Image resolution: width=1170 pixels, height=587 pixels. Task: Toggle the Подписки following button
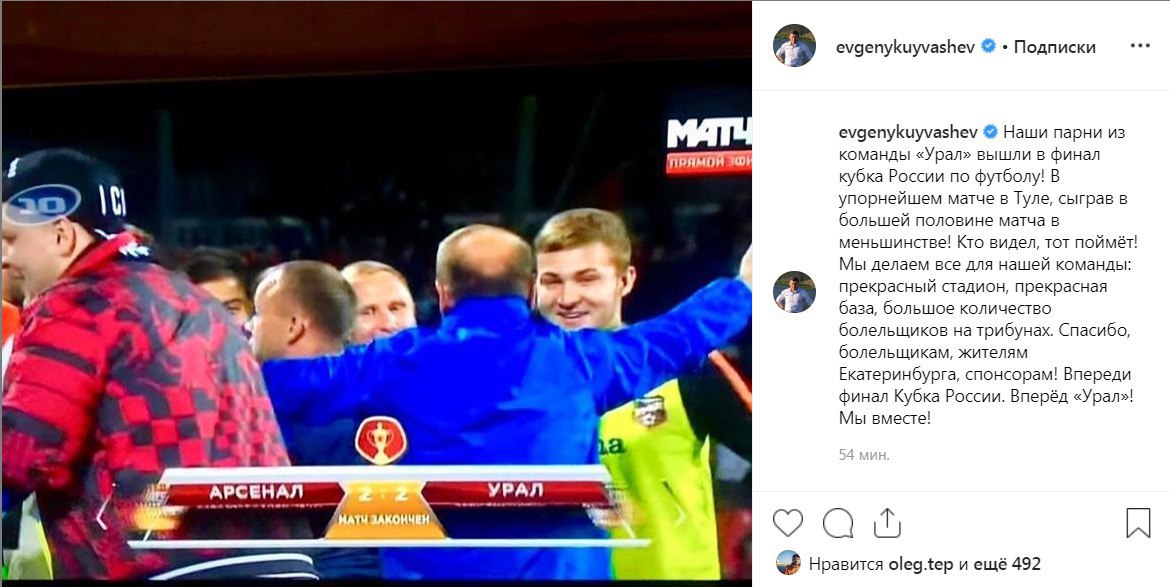coord(1054,47)
